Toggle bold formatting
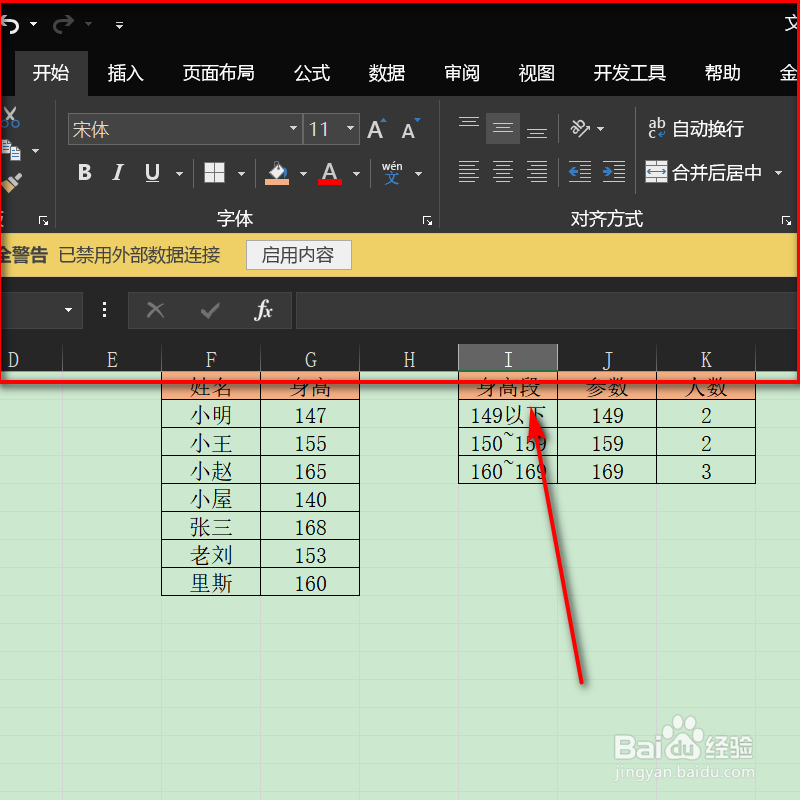The image size is (800, 800). pyautogui.click(x=85, y=172)
